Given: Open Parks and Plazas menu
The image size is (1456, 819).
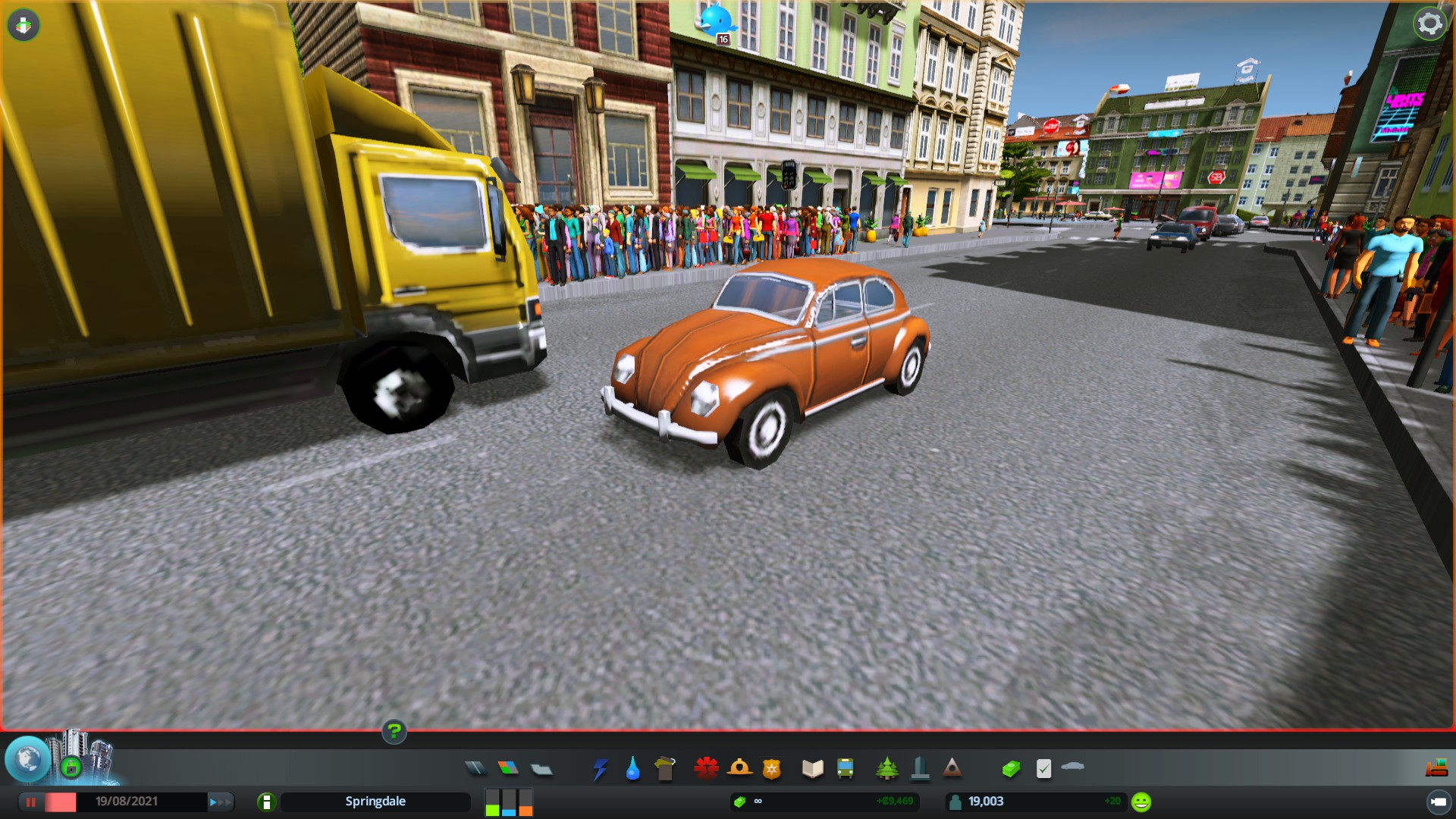Looking at the screenshot, I should pyautogui.click(x=886, y=769).
